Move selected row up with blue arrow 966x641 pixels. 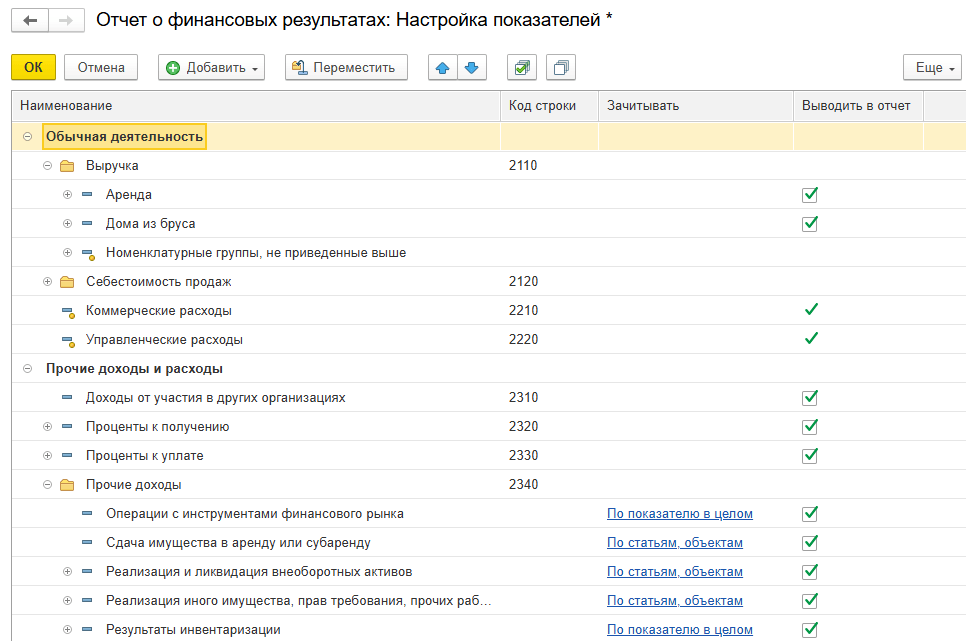pos(443,68)
